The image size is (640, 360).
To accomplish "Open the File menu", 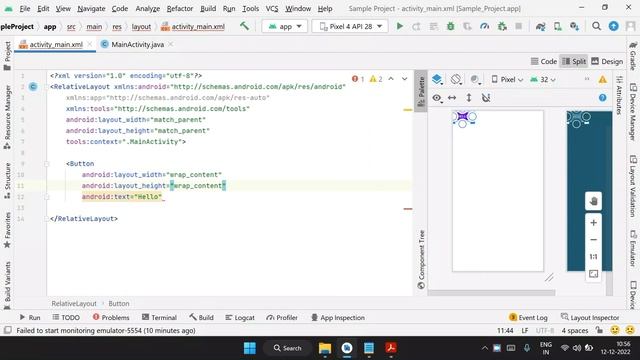I will (24, 9).
